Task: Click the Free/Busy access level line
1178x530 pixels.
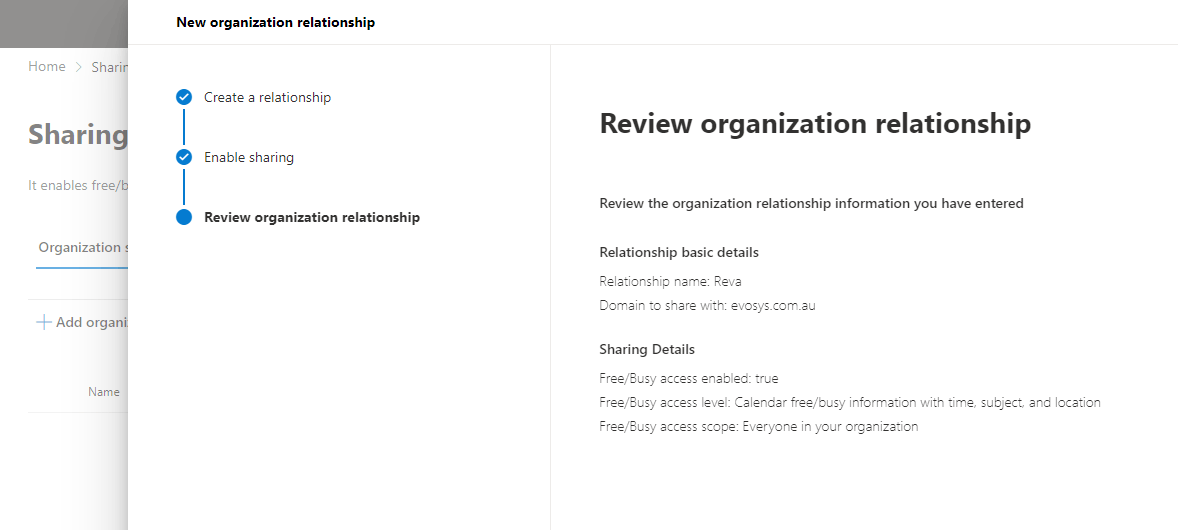Action: (850, 402)
